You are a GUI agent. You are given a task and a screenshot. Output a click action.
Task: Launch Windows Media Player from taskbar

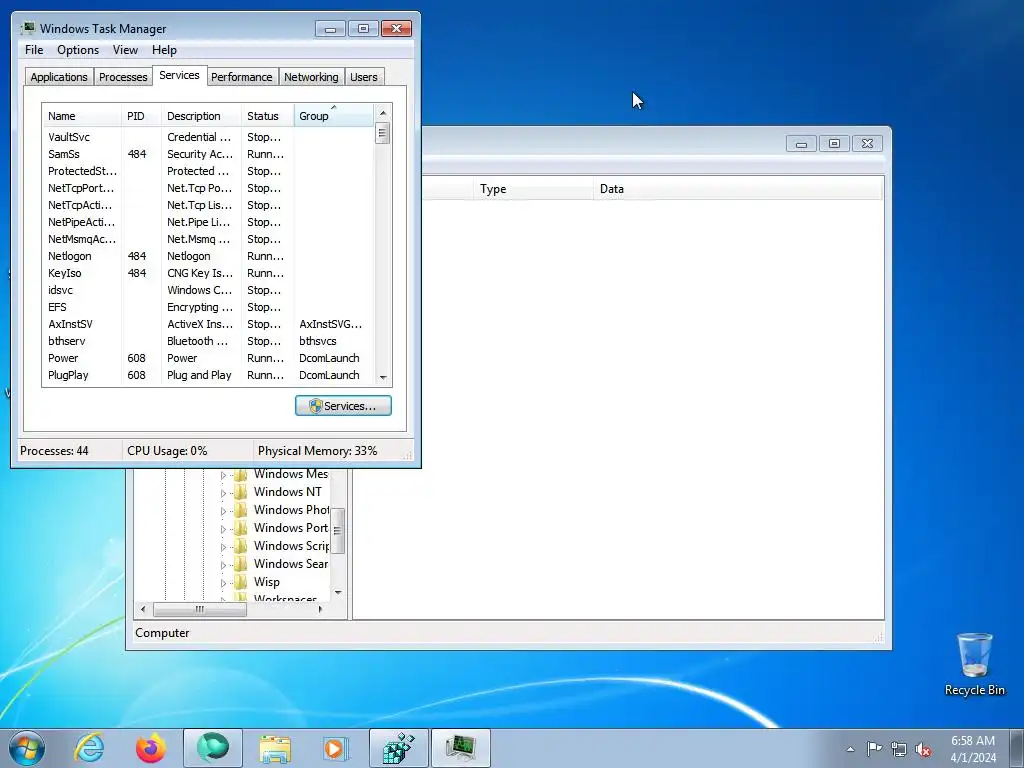click(x=336, y=748)
